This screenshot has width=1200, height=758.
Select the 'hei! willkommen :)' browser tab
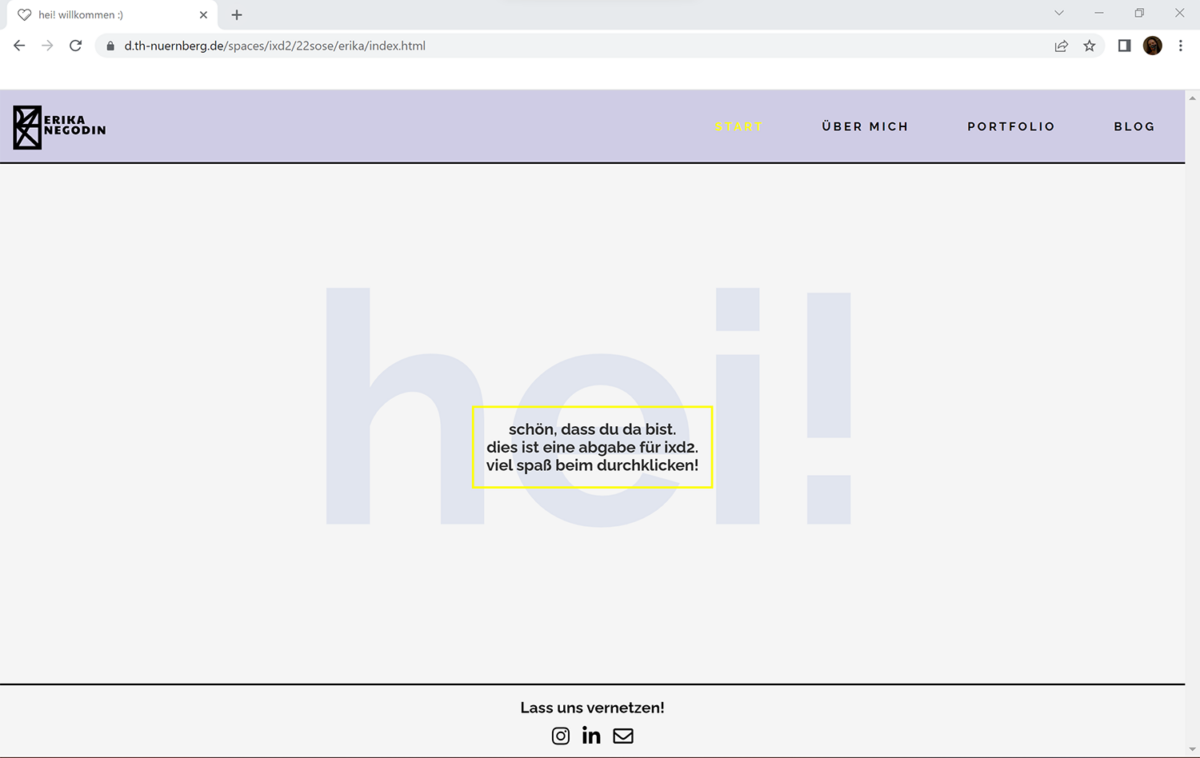pyautogui.click(x=110, y=15)
